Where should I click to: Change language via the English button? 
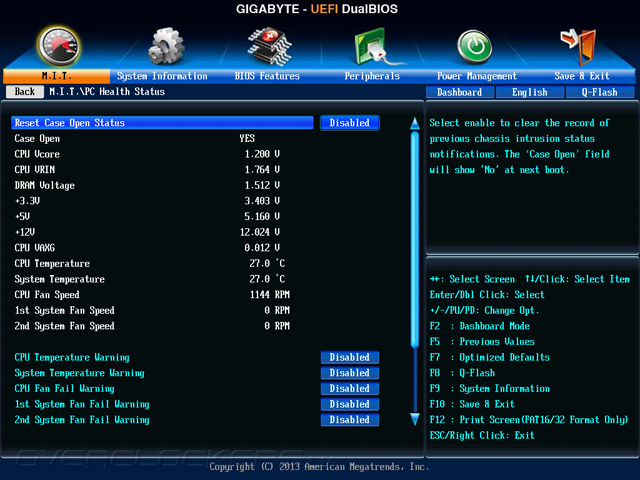[530, 92]
